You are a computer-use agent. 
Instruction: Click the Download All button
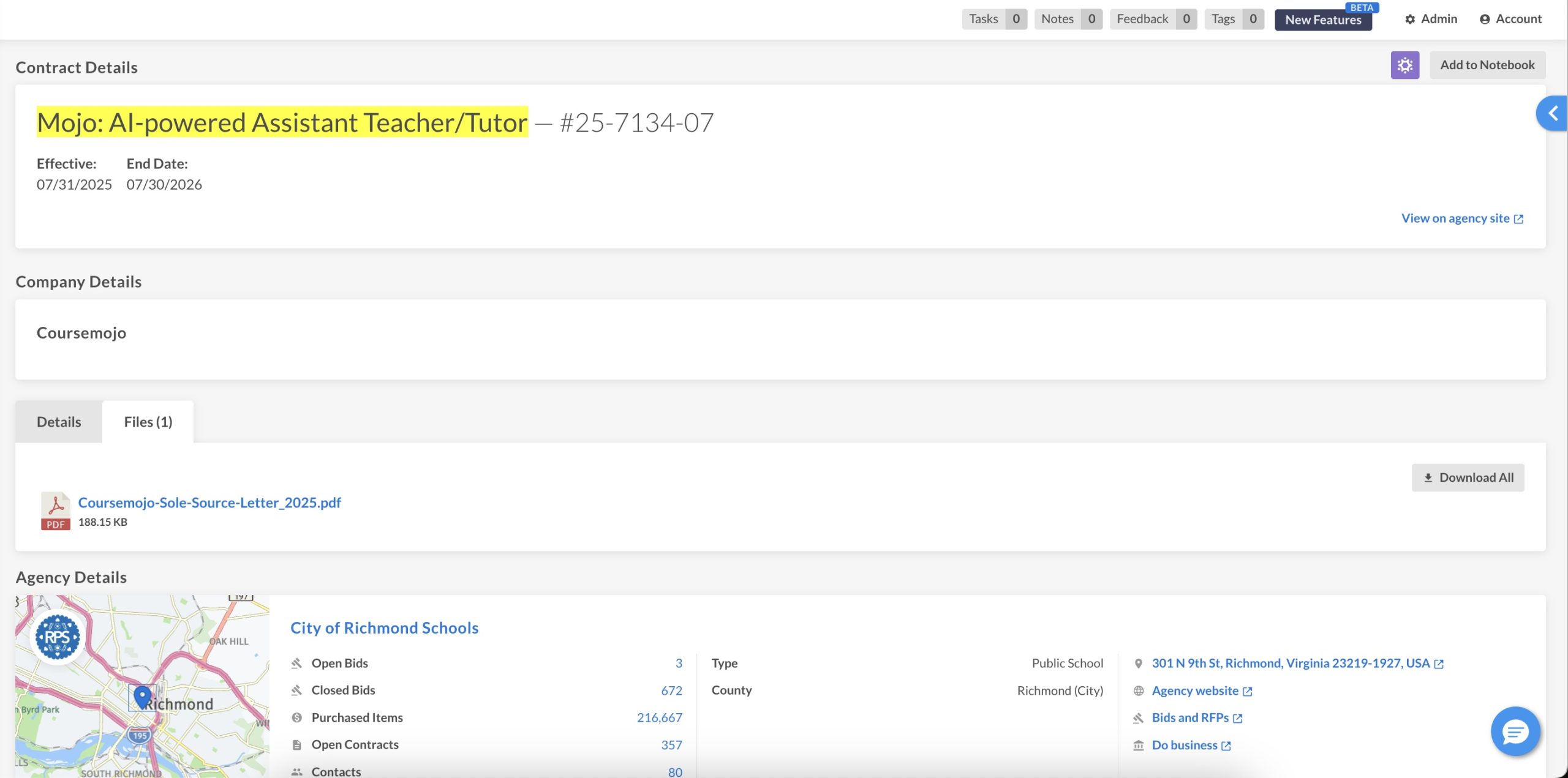pyautogui.click(x=1468, y=477)
